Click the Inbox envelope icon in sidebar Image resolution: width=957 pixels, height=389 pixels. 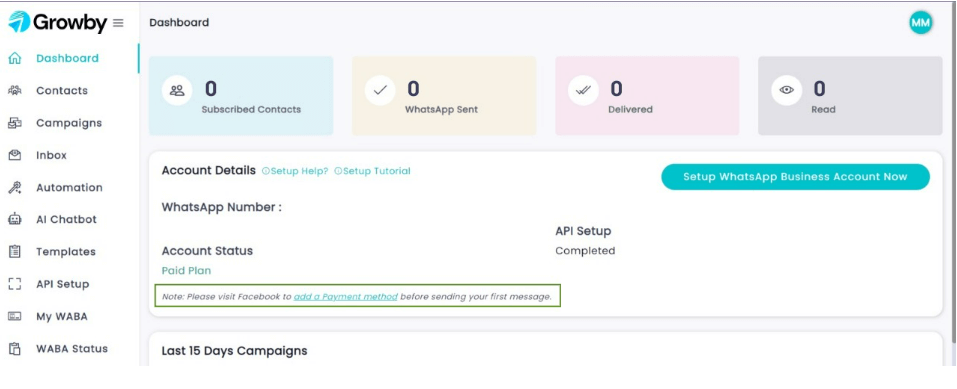point(15,155)
